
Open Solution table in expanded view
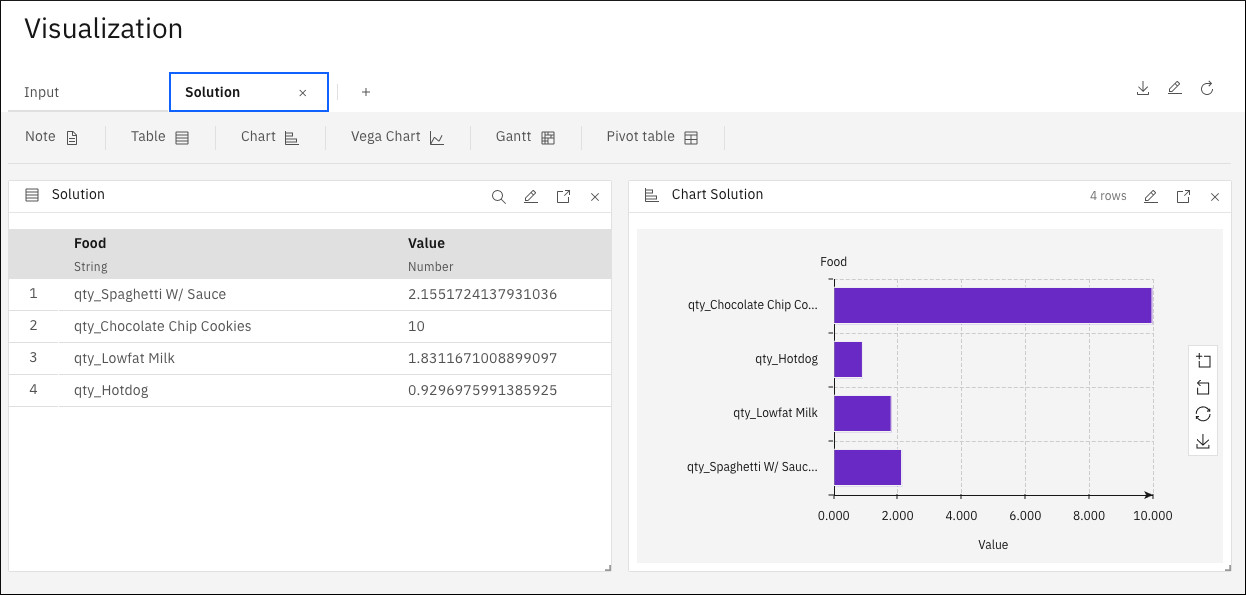pyautogui.click(x=563, y=197)
